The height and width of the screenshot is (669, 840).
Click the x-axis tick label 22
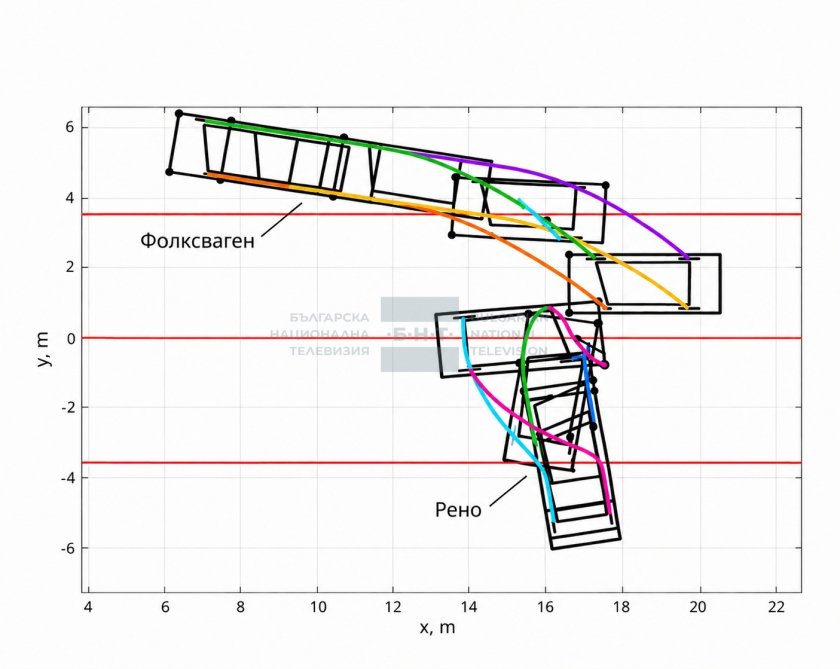pos(776,607)
